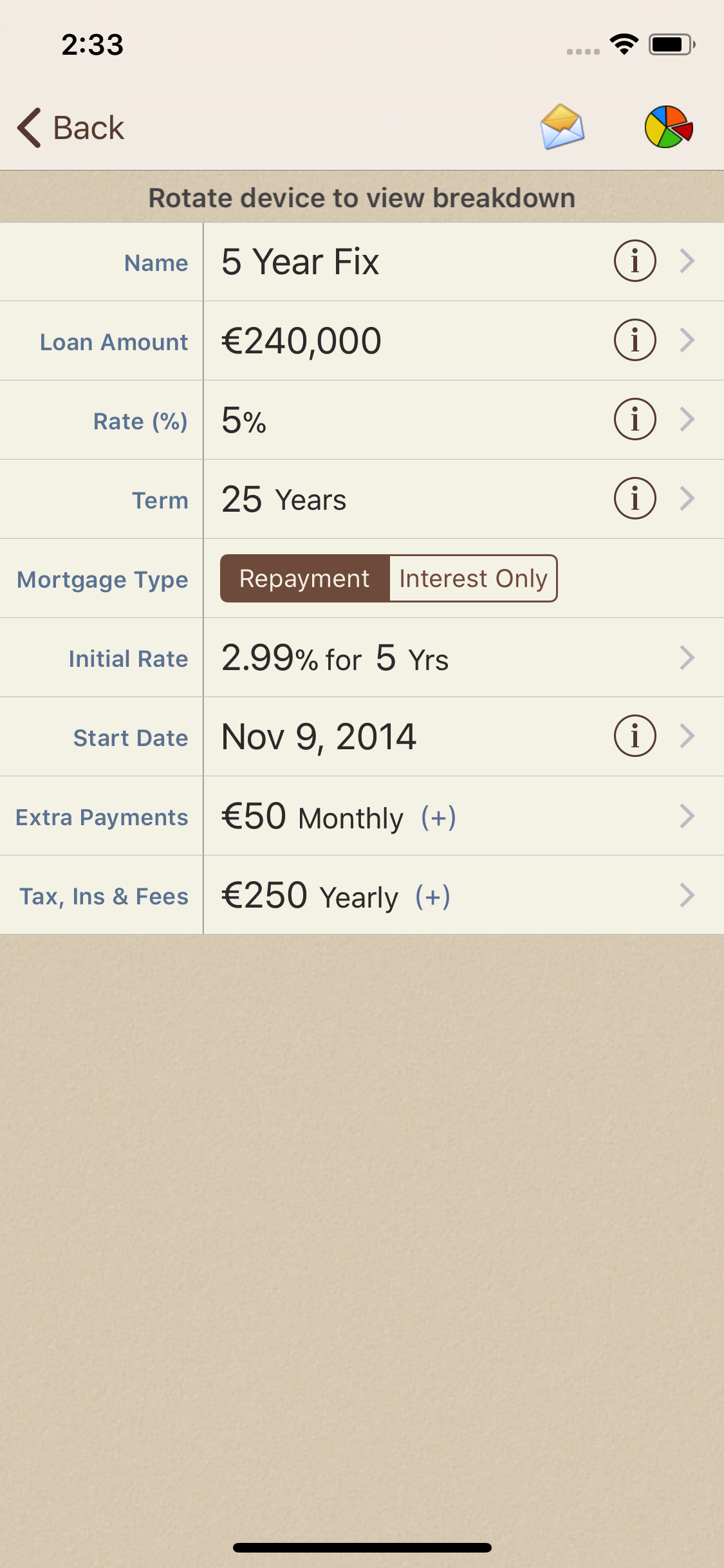
Task: Tap the back arrow icon
Action: tap(30, 127)
